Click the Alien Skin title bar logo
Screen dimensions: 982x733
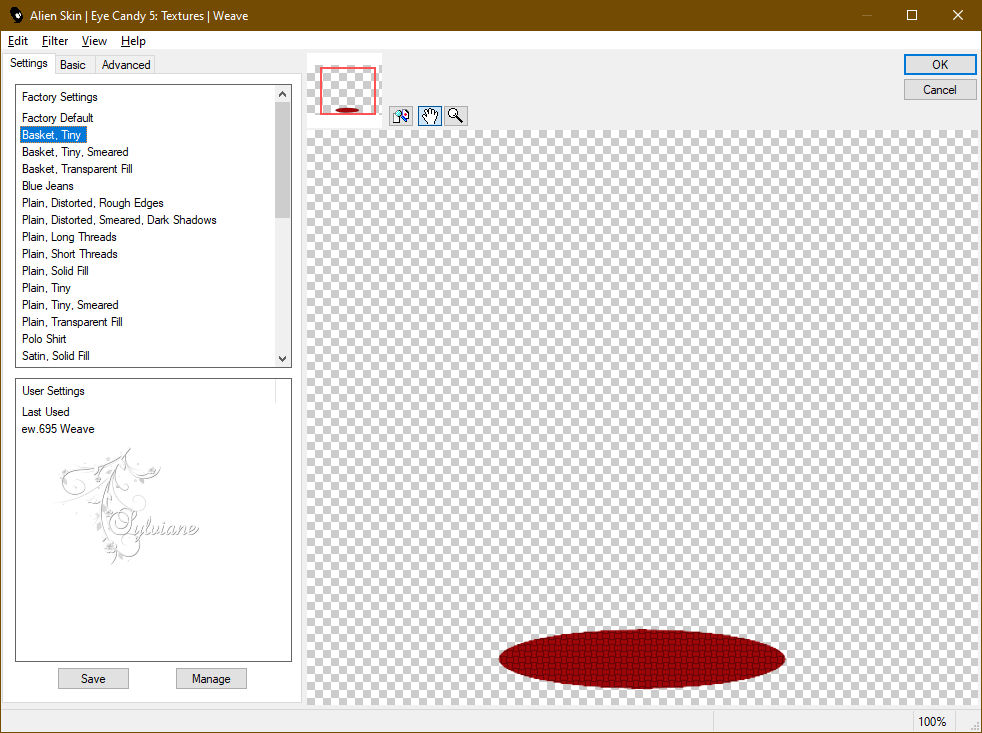click(16, 15)
